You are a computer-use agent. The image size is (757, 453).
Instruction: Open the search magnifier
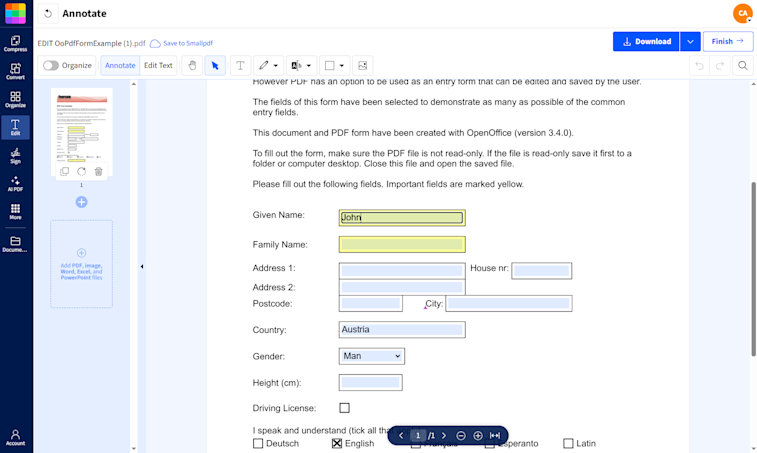click(743, 66)
